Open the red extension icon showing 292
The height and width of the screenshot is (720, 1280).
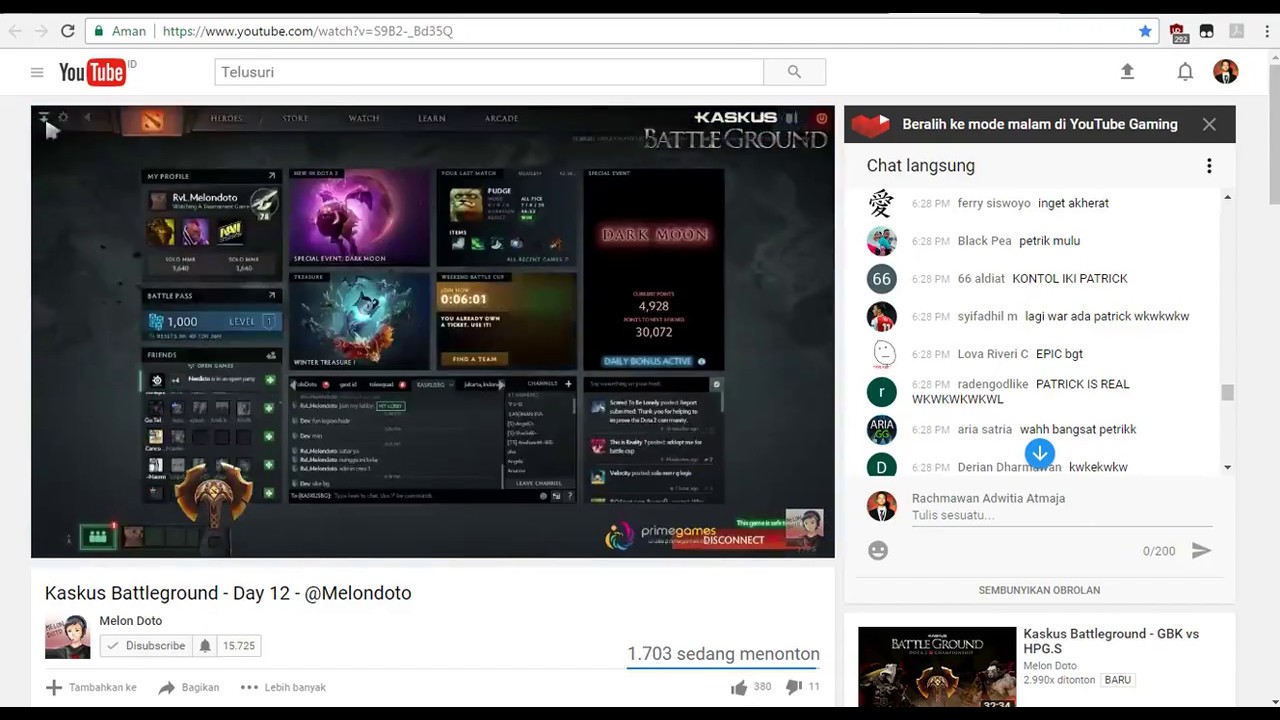(x=1178, y=32)
